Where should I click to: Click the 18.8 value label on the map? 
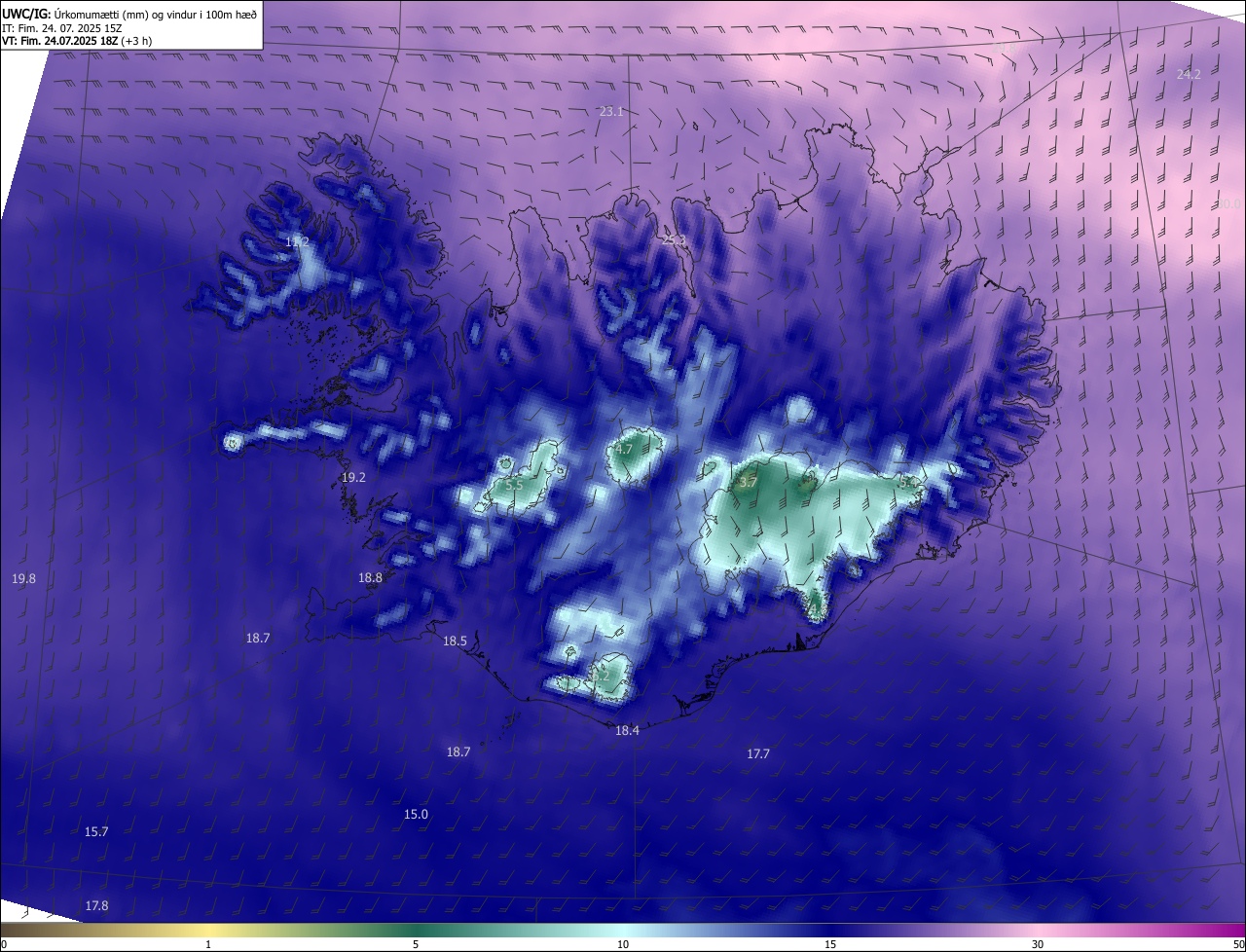click(370, 577)
